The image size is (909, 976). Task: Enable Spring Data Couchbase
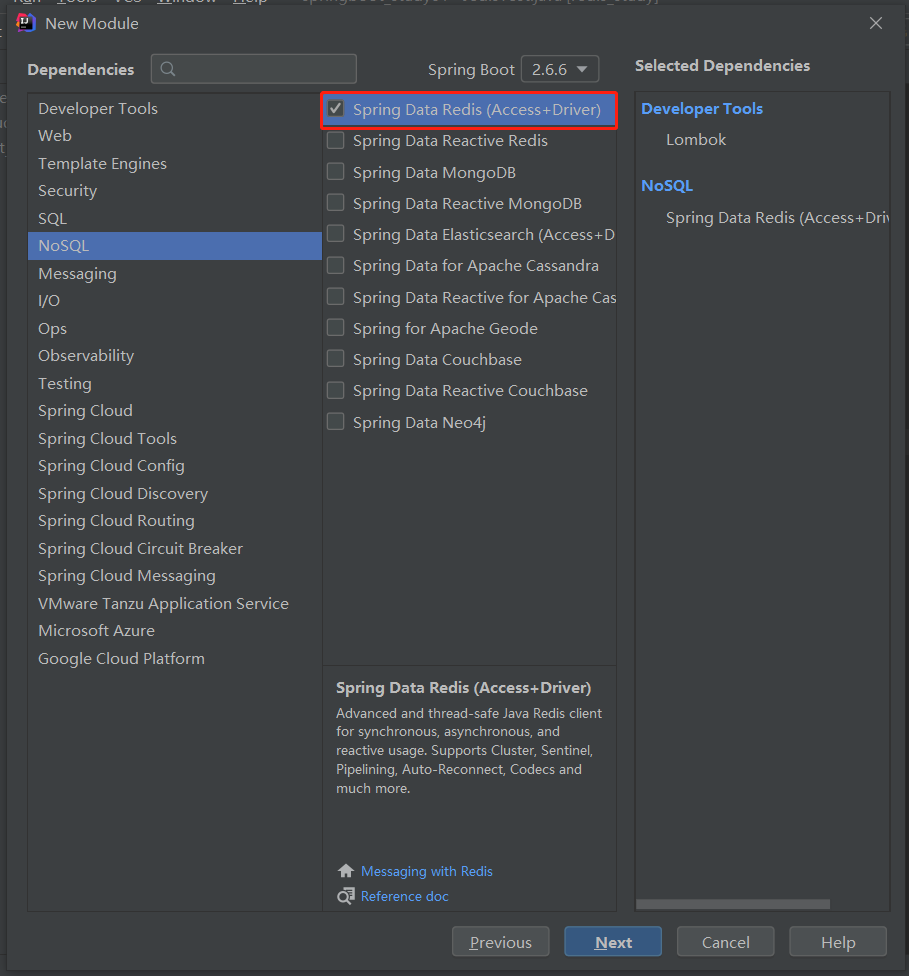click(x=336, y=359)
